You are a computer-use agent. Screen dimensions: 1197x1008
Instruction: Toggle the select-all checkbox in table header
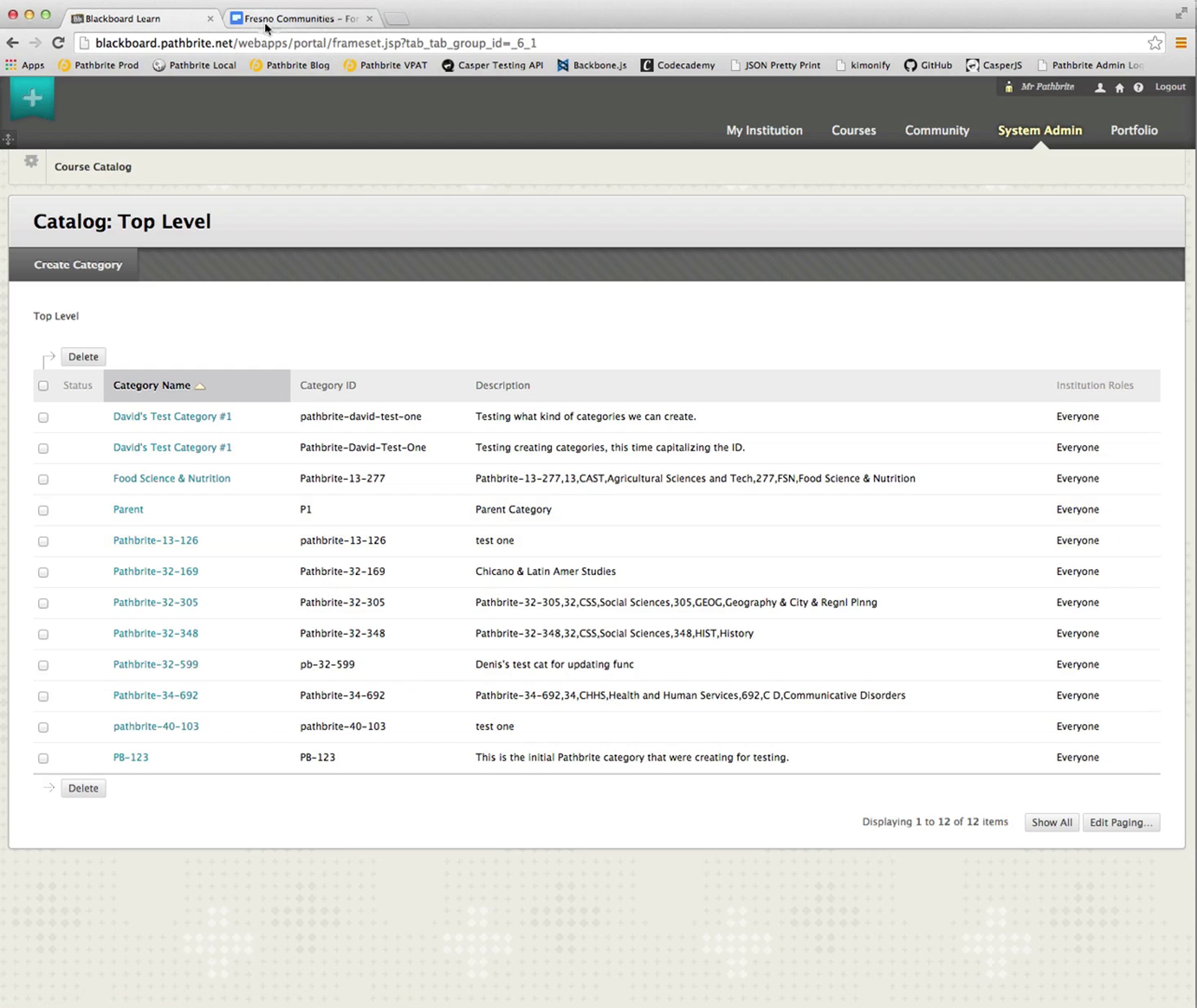[x=43, y=386]
